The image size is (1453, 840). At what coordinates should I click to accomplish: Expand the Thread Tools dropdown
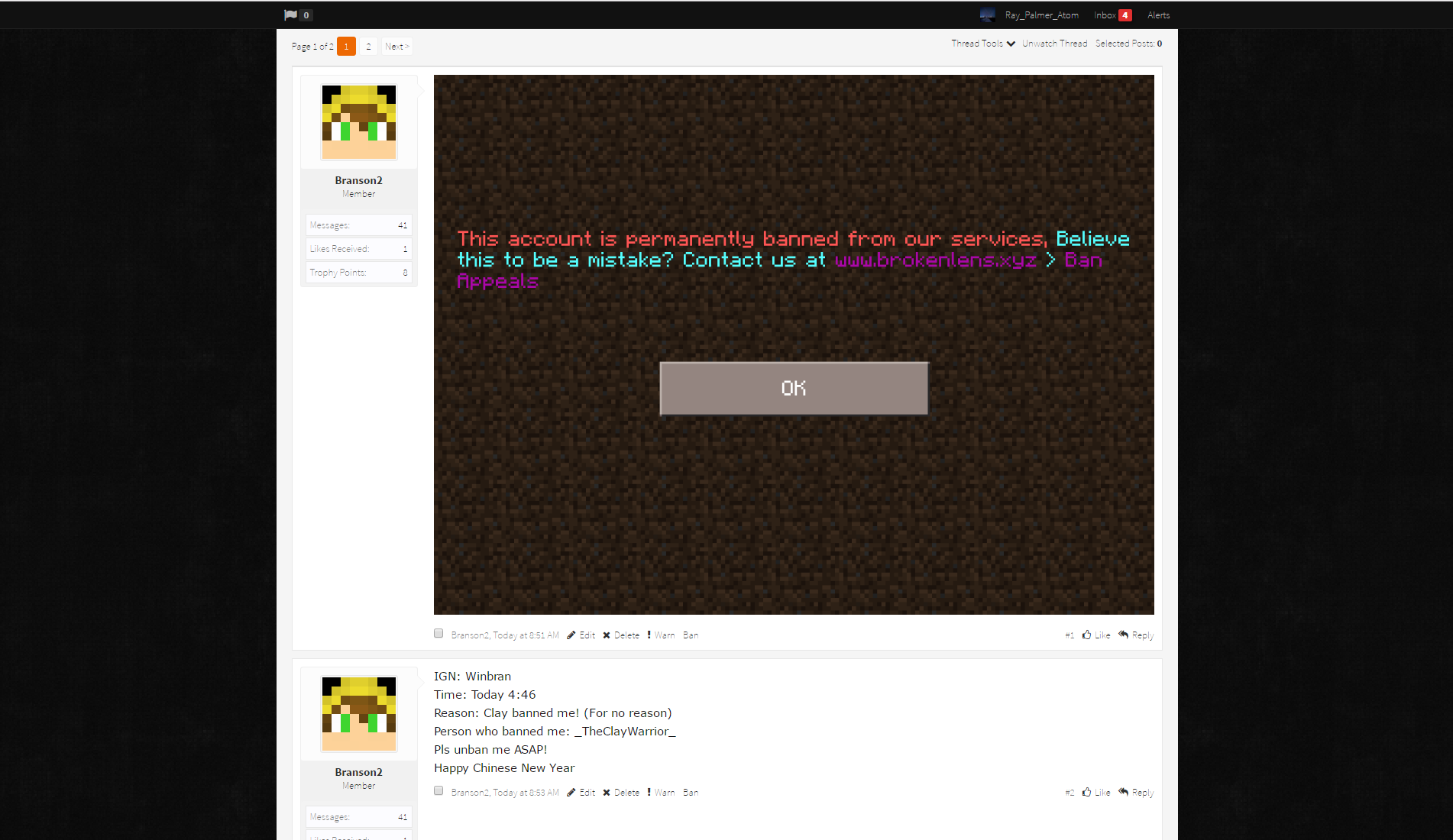pos(983,44)
